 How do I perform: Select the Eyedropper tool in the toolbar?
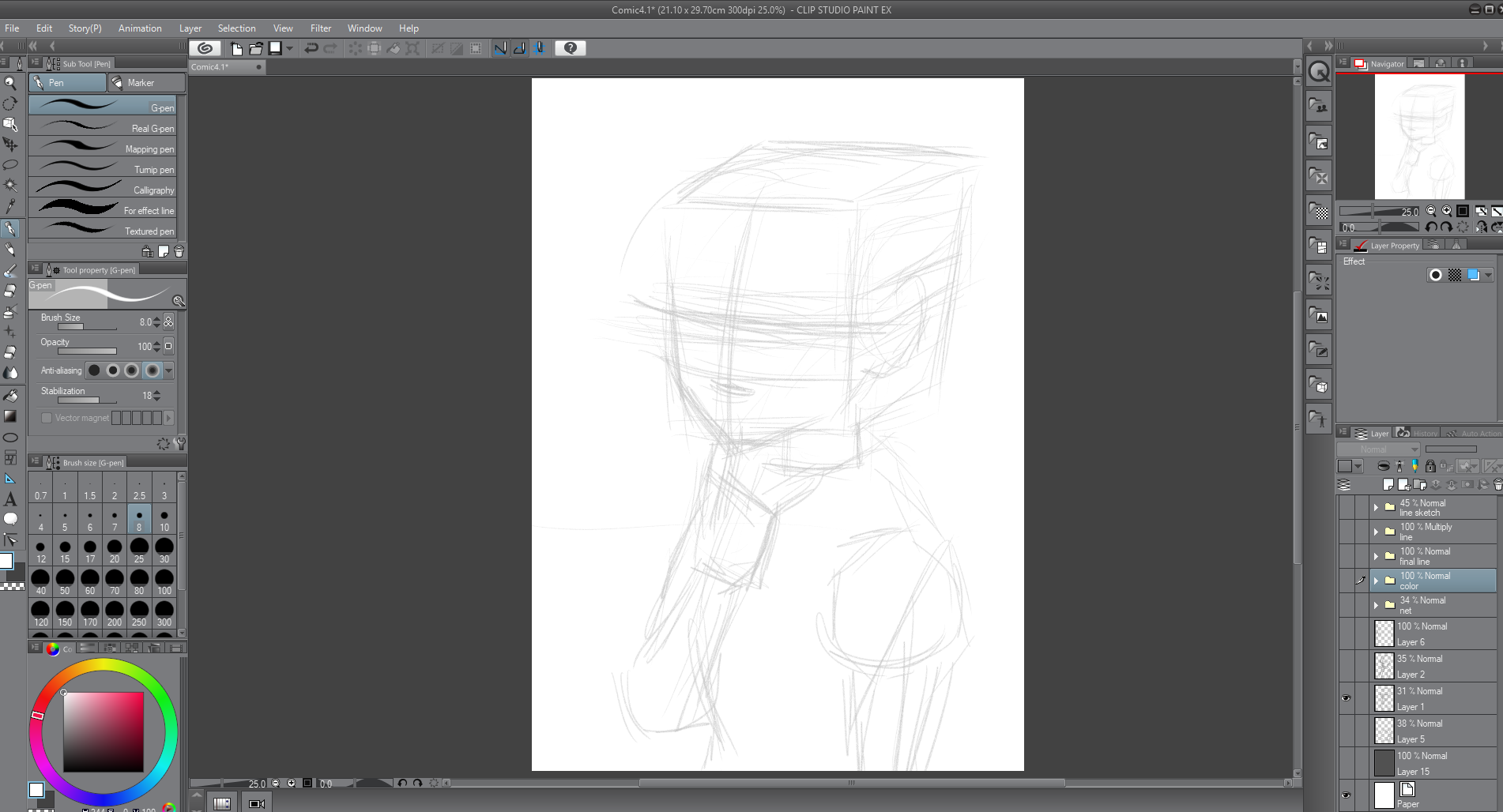(x=10, y=207)
